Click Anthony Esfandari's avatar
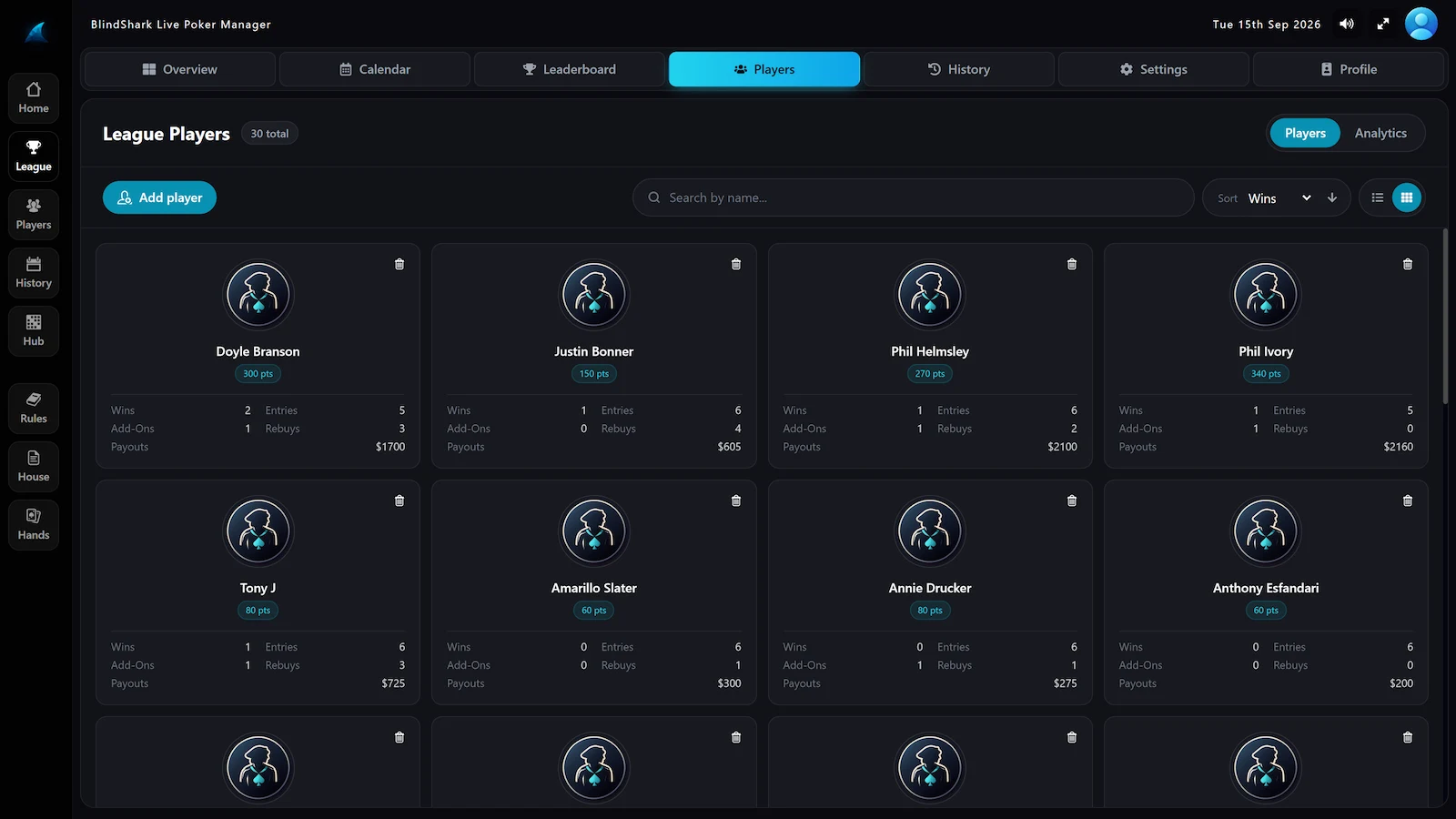Image resolution: width=1456 pixels, height=819 pixels. (1266, 531)
